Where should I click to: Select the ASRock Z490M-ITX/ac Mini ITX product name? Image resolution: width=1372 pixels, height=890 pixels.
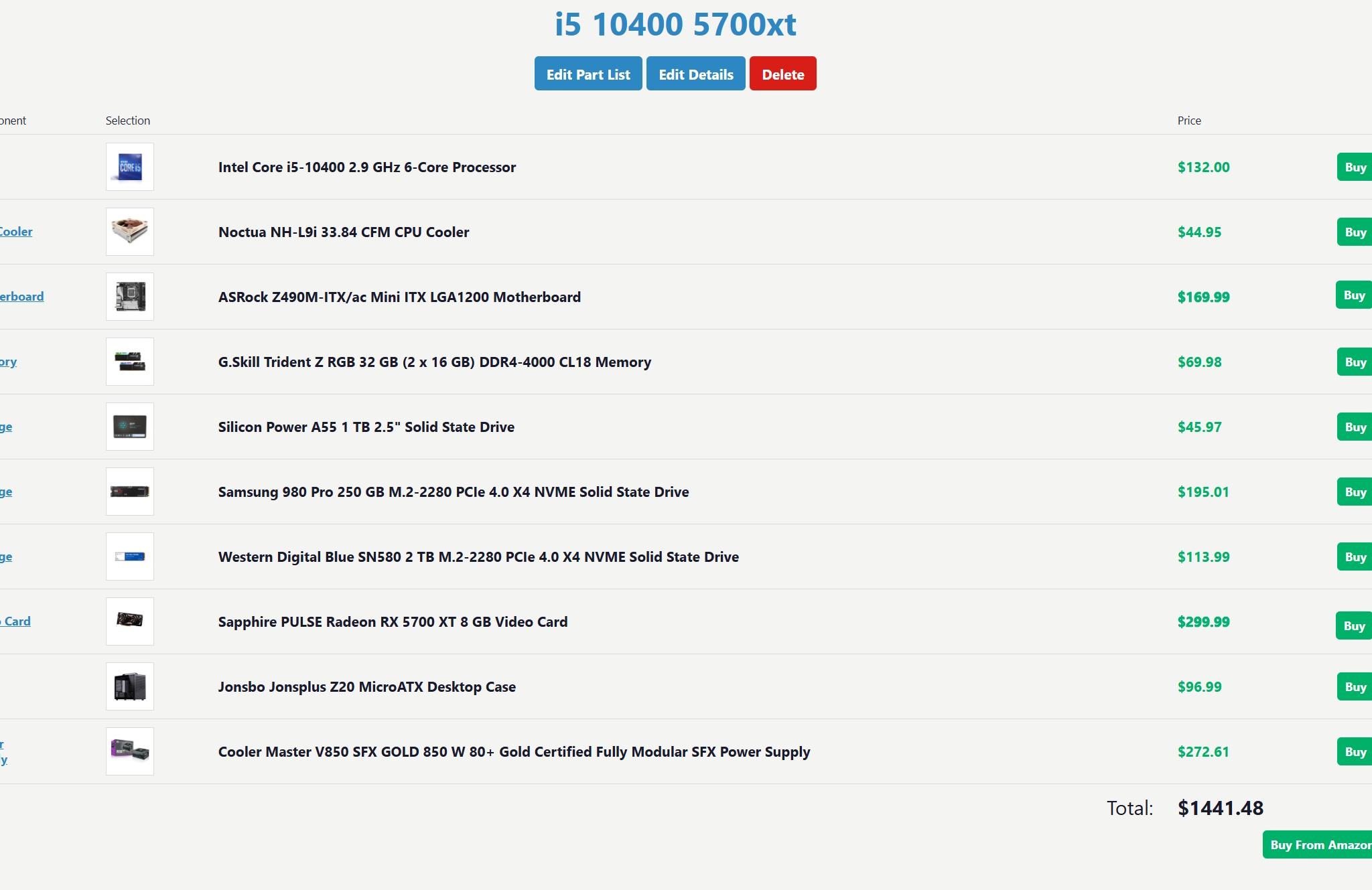[399, 297]
